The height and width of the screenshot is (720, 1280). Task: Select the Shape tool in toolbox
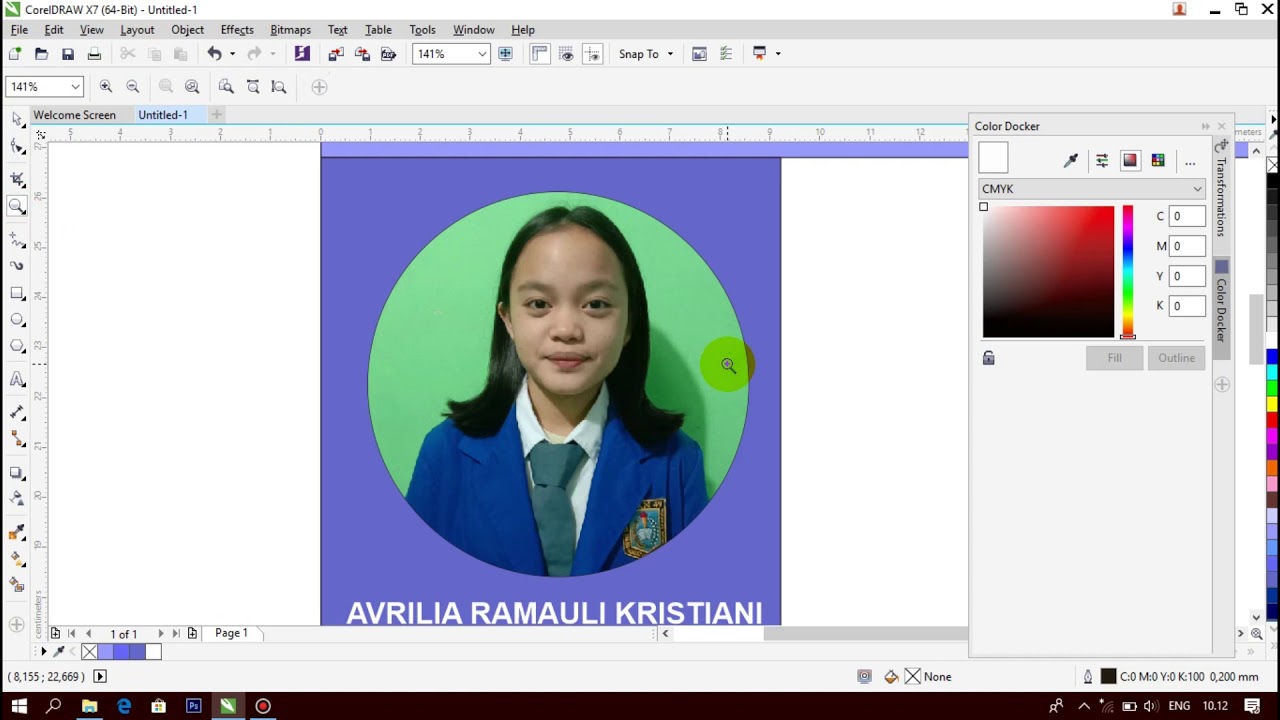coord(17,147)
